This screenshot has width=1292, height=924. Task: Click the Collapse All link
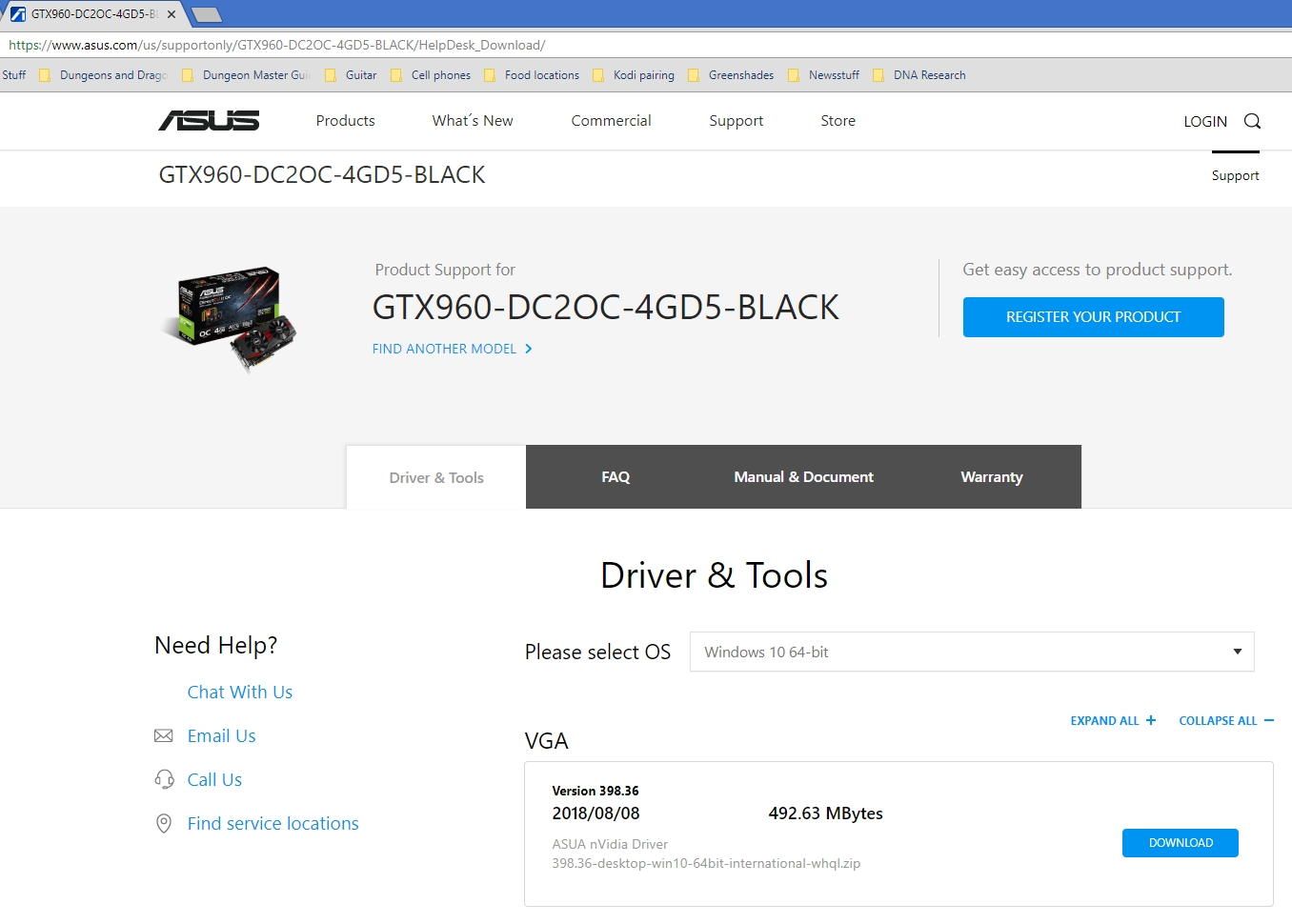coord(1218,720)
